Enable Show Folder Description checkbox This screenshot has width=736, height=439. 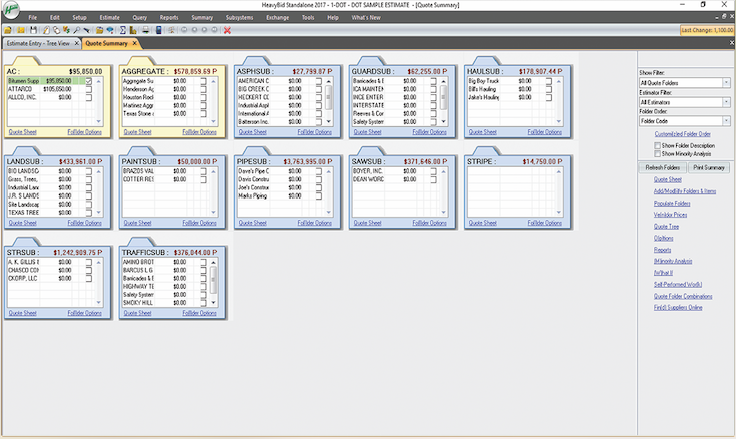[x=656, y=145]
